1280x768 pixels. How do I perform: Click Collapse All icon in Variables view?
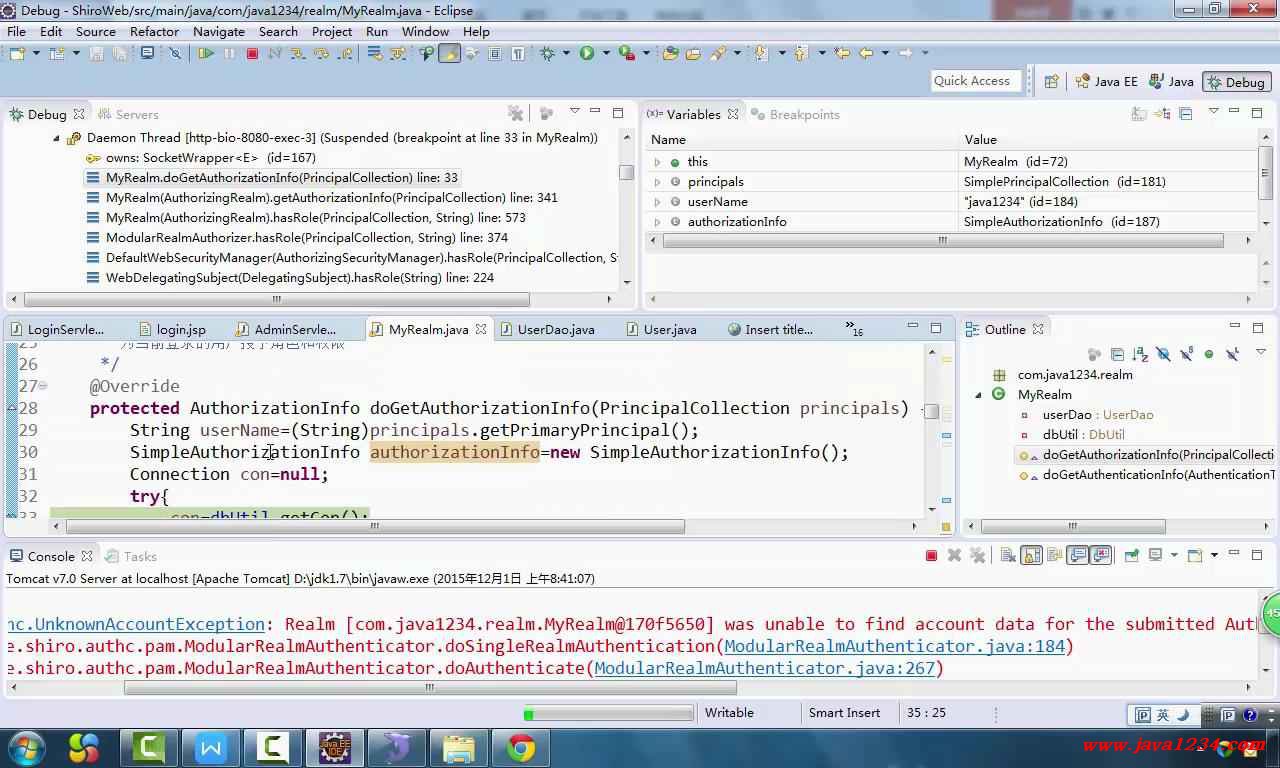(1186, 114)
